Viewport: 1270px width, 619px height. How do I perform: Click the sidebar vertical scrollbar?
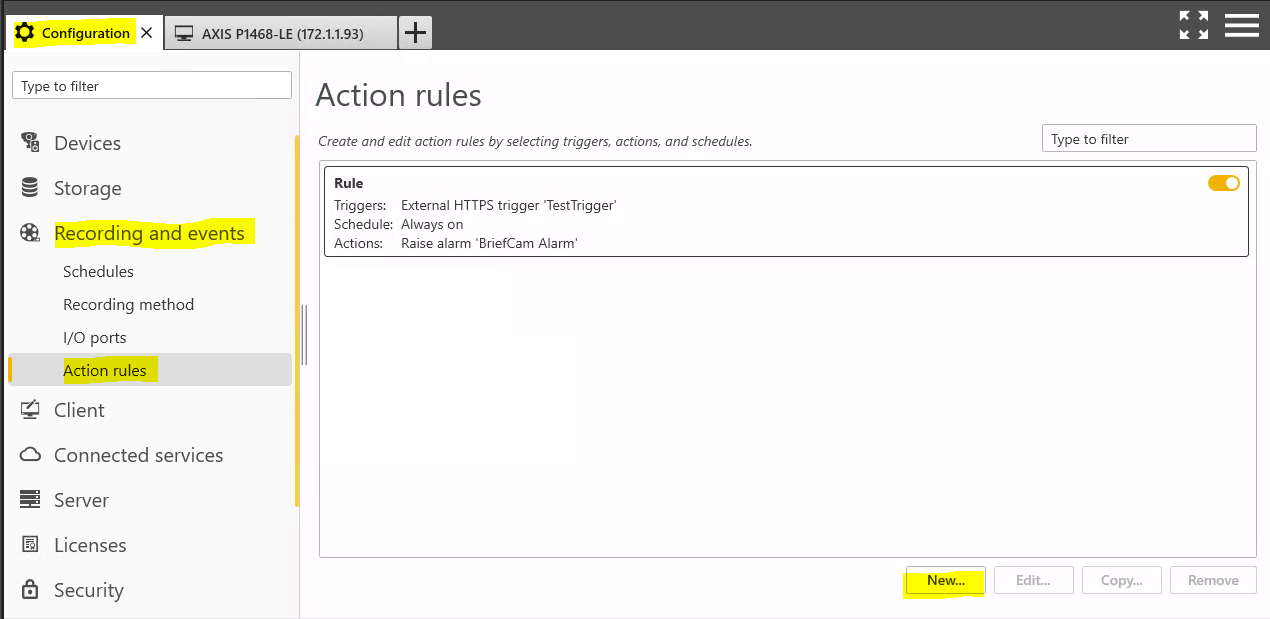(296, 320)
